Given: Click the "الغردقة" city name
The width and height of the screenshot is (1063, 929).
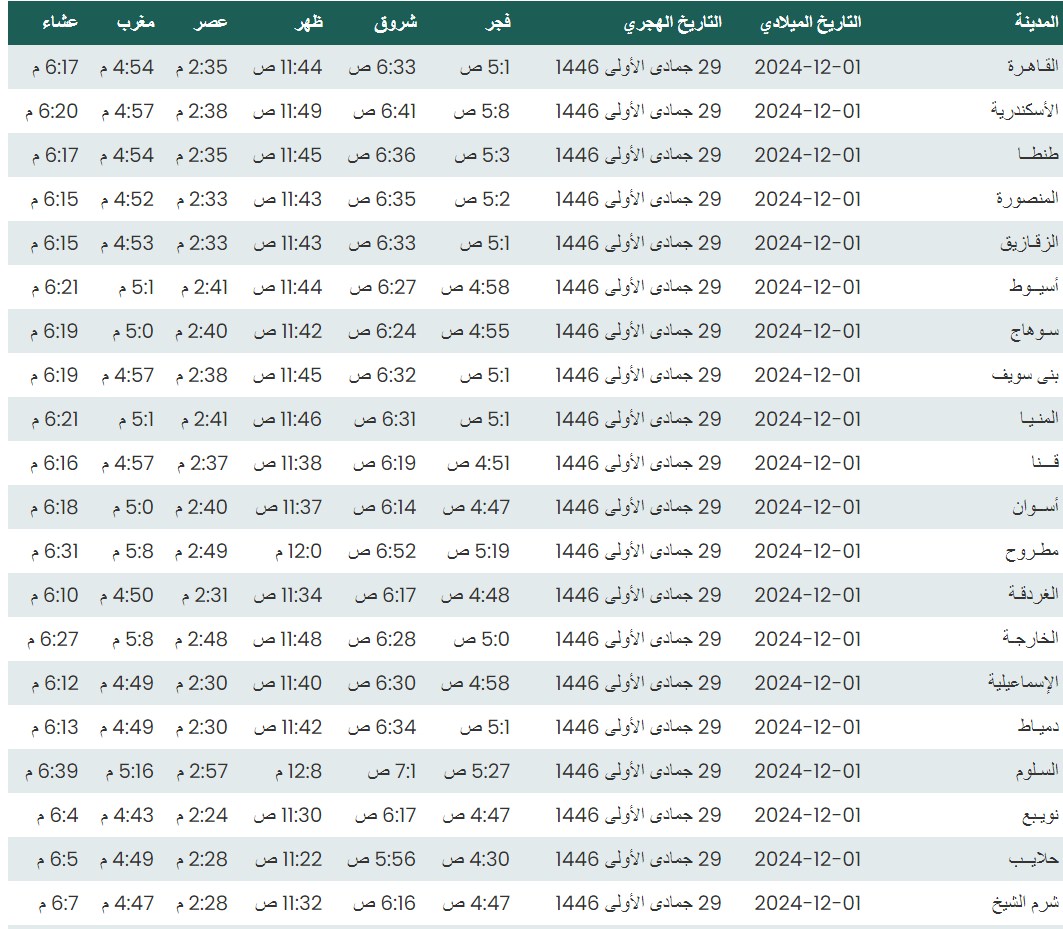Looking at the screenshot, I should pos(1025,595).
